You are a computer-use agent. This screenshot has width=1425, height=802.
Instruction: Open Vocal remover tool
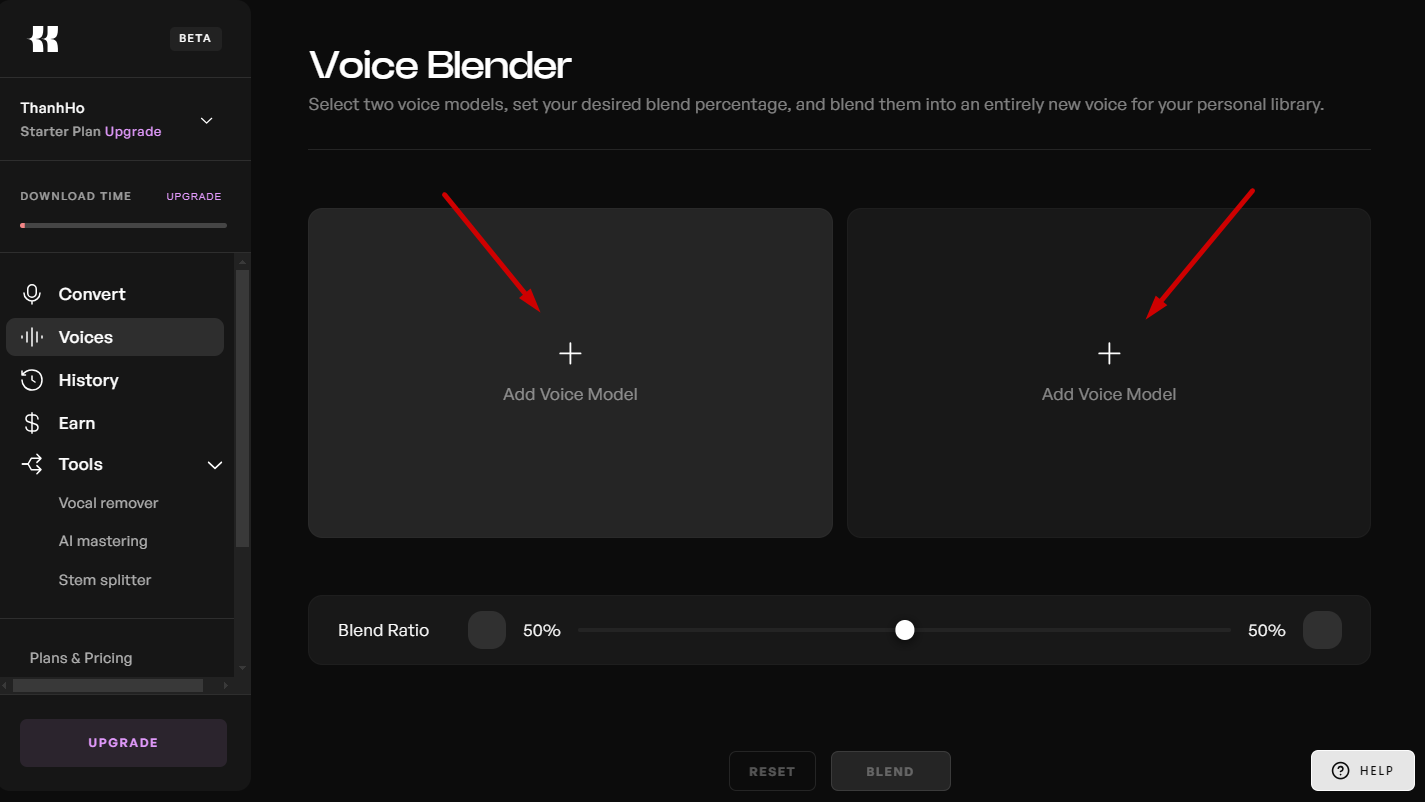[108, 503]
